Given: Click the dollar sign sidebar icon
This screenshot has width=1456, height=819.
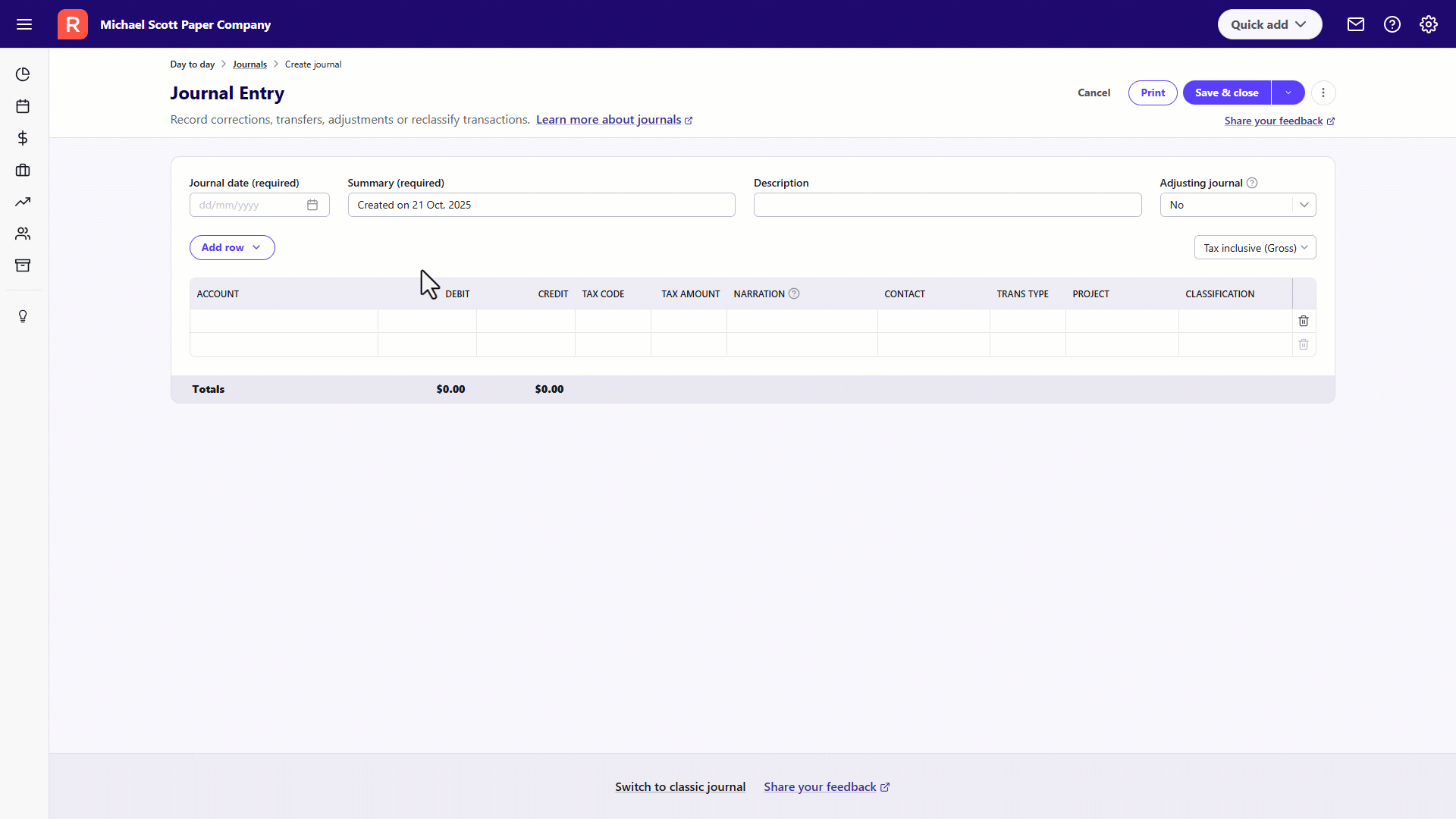Looking at the screenshot, I should click(23, 138).
